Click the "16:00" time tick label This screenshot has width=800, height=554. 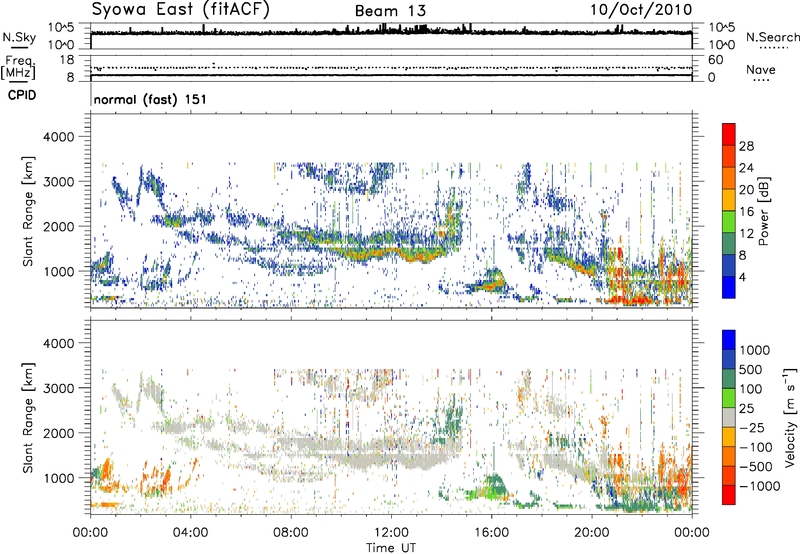point(491,533)
